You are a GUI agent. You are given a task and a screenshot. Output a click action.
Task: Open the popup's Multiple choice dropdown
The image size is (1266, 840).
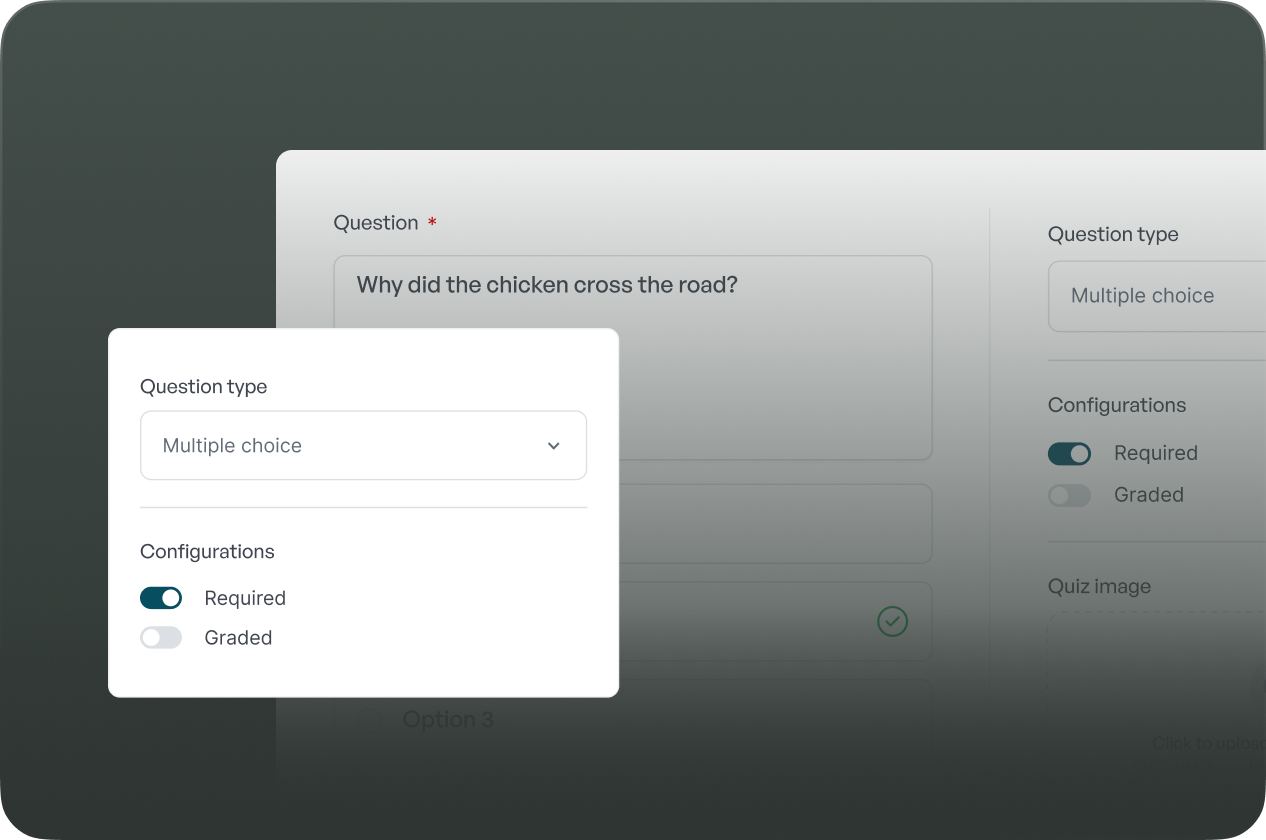pyautogui.click(x=363, y=446)
